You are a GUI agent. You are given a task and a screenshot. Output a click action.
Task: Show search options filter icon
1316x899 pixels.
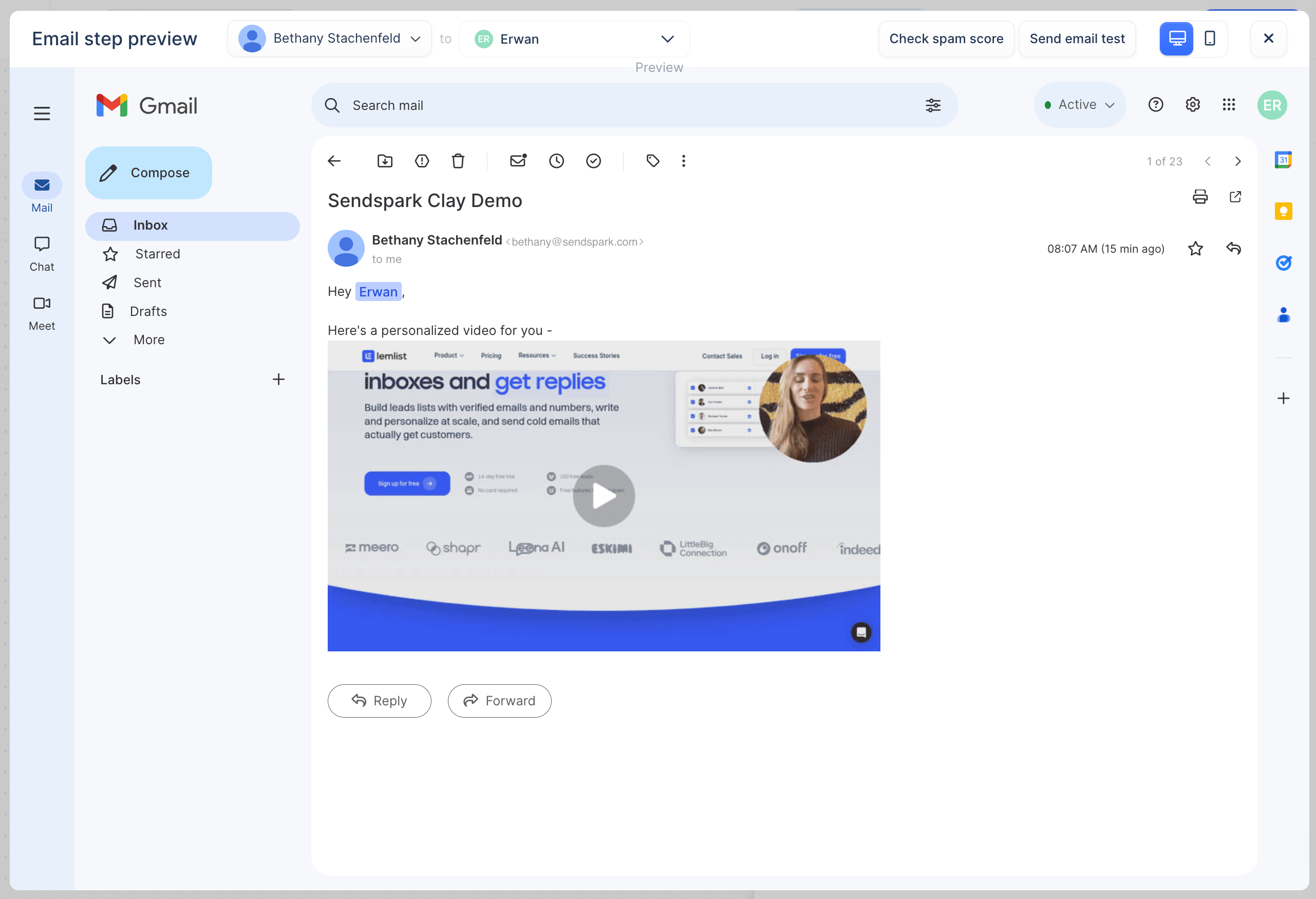[x=933, y=105]
